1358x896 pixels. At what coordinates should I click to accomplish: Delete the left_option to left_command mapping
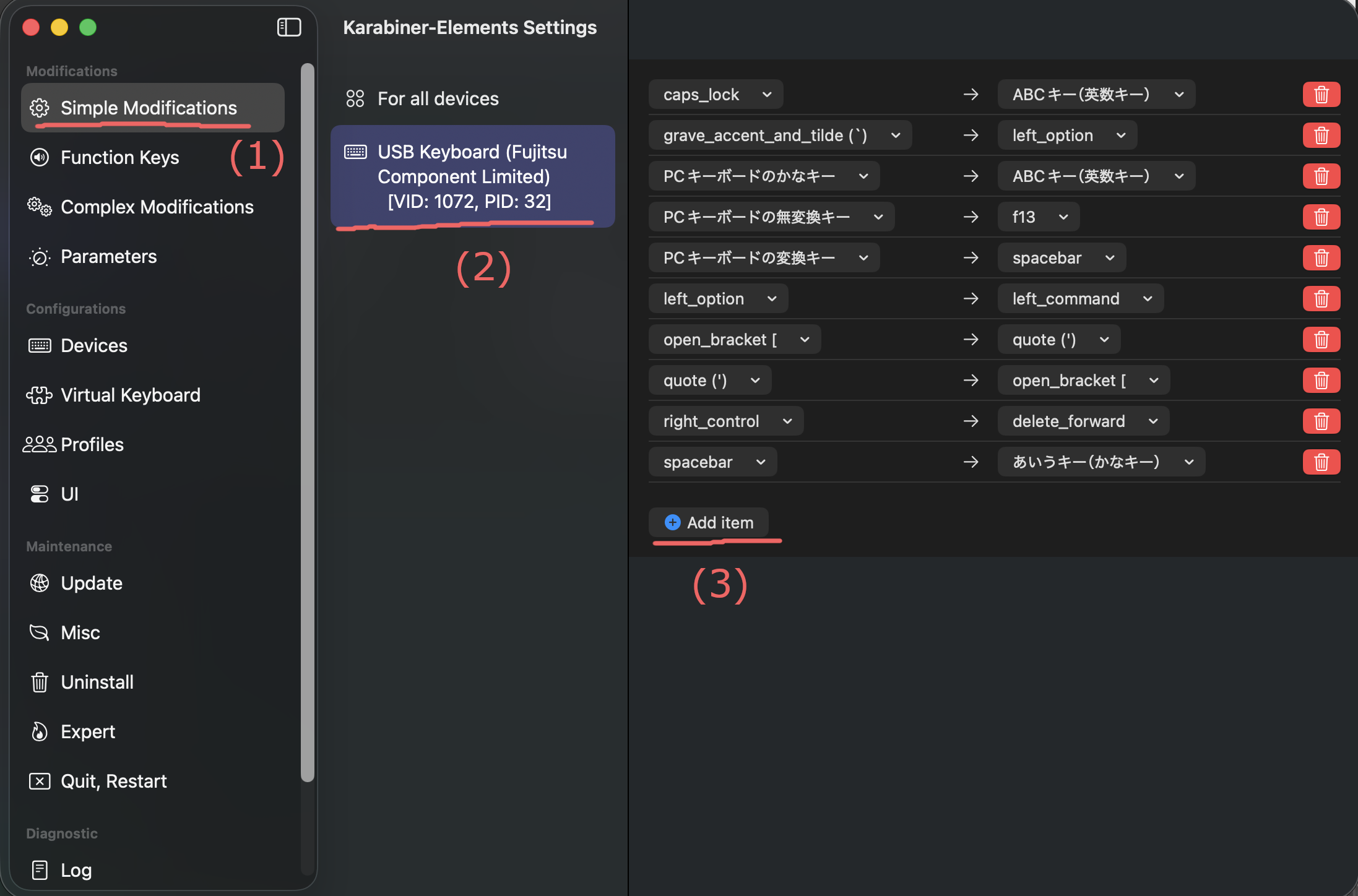(x=1321, y=299)
